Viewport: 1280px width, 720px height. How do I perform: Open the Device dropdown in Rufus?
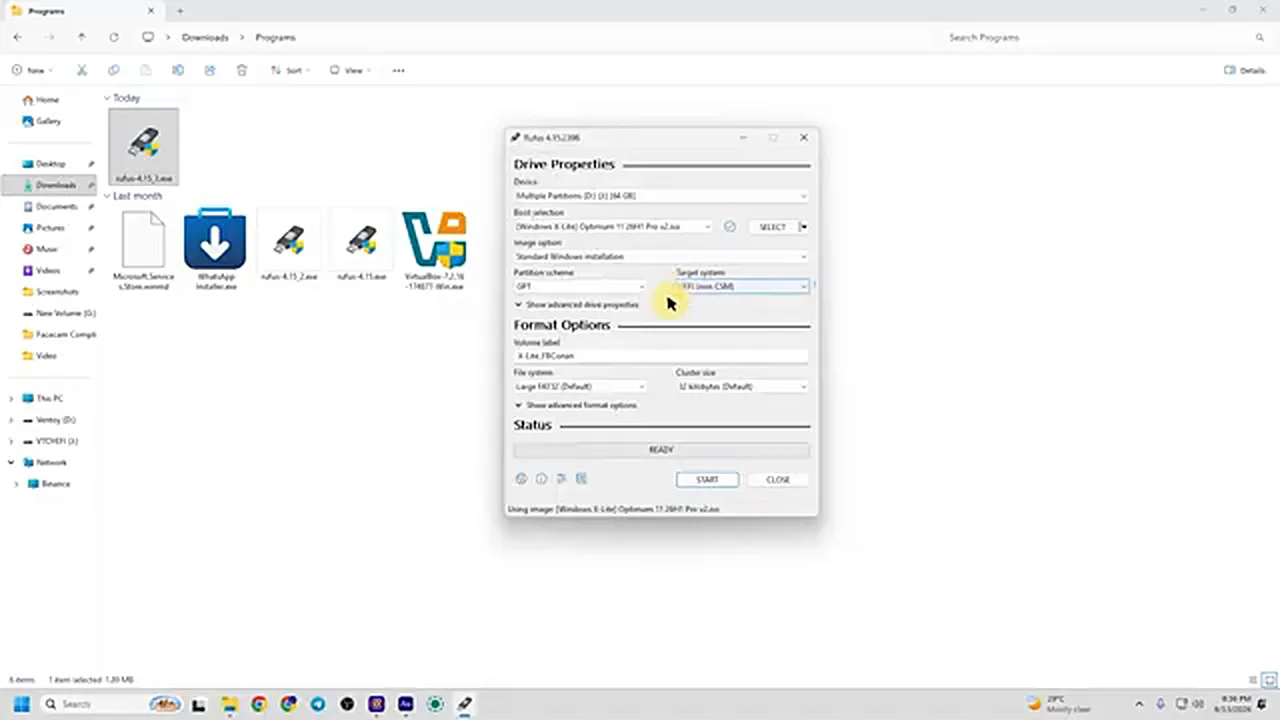pyautogui.click(x=661, y=196)
